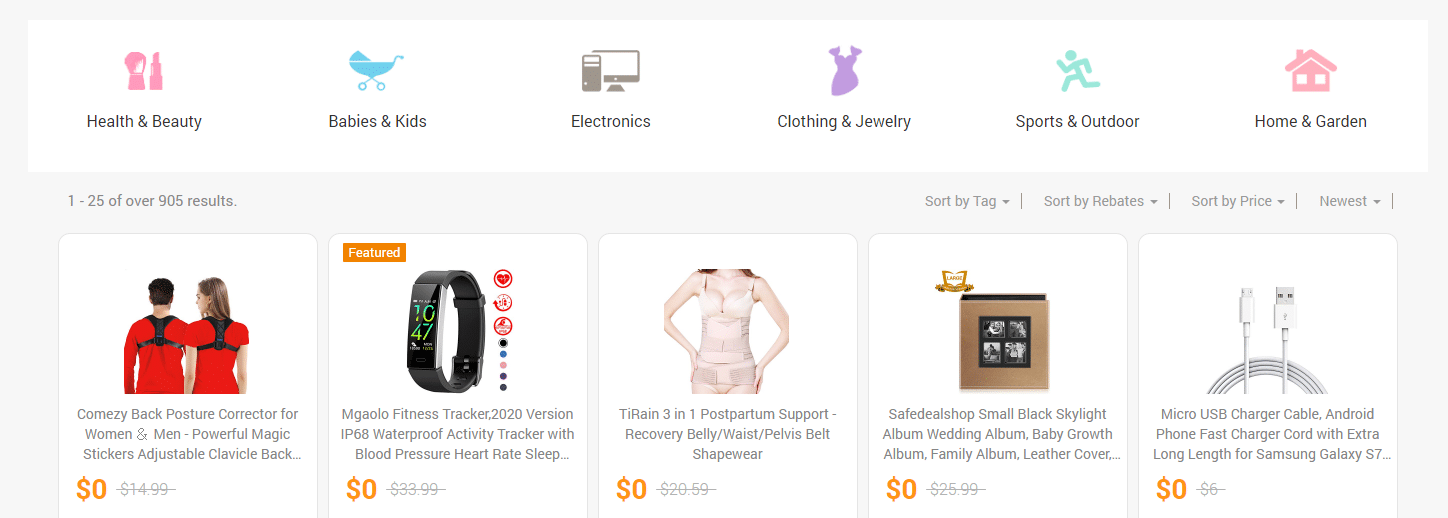Click the Micro USB cable product image
Viewport: 1448px width, 518px height.
click(x=1267, y=338)
